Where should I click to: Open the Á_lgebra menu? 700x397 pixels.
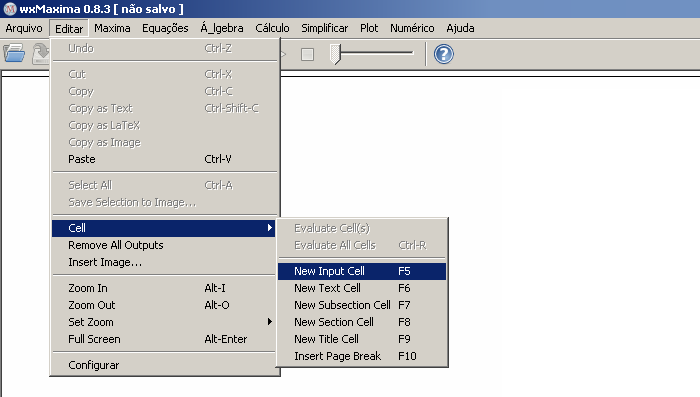click(222, 28)
